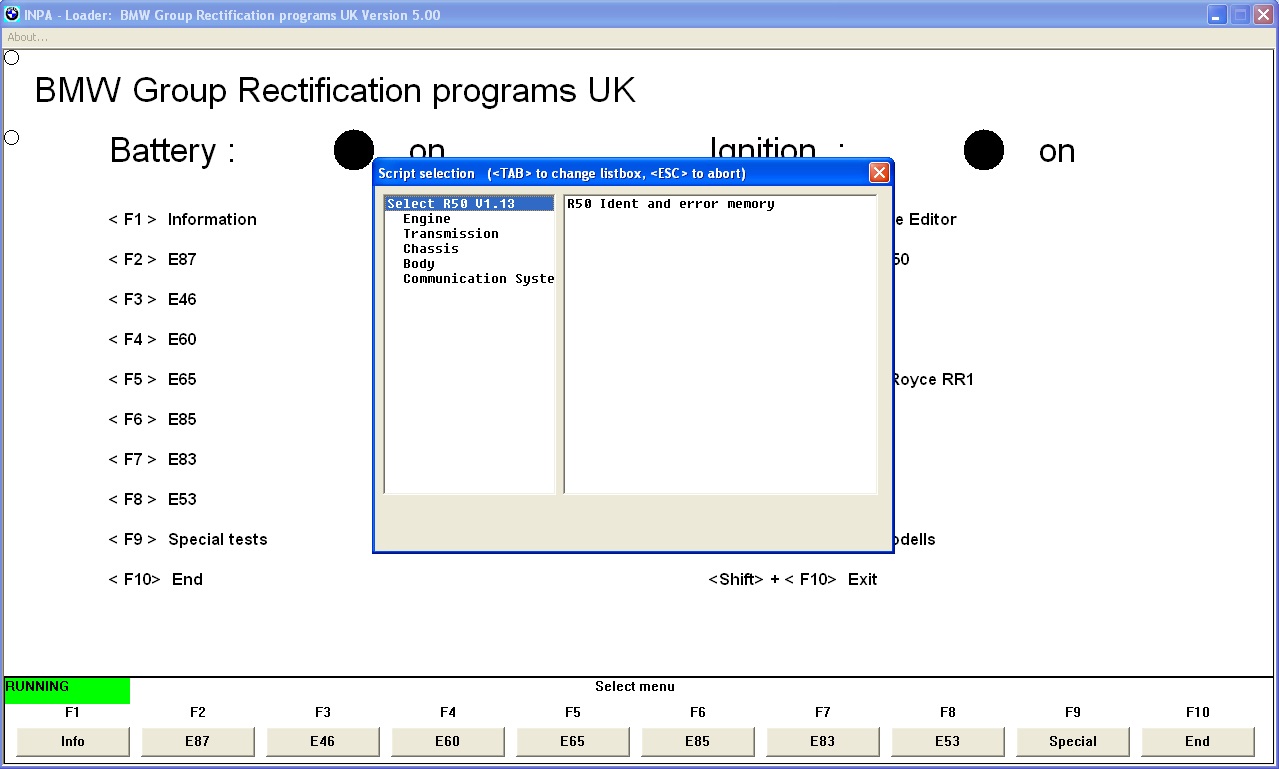
Task: Click the F10 End button
Action: pyautogui.click(x=1198, y=741)
